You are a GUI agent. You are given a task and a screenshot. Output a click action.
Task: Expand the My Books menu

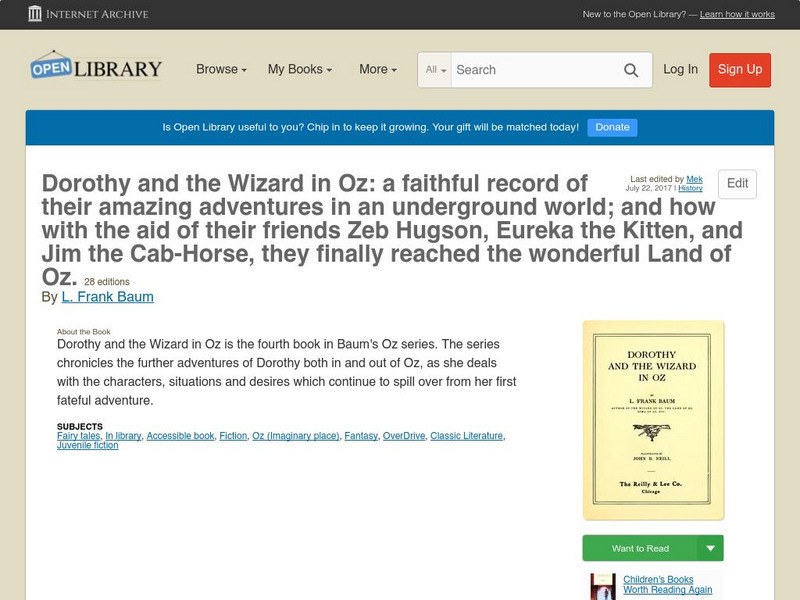[300, 69]
